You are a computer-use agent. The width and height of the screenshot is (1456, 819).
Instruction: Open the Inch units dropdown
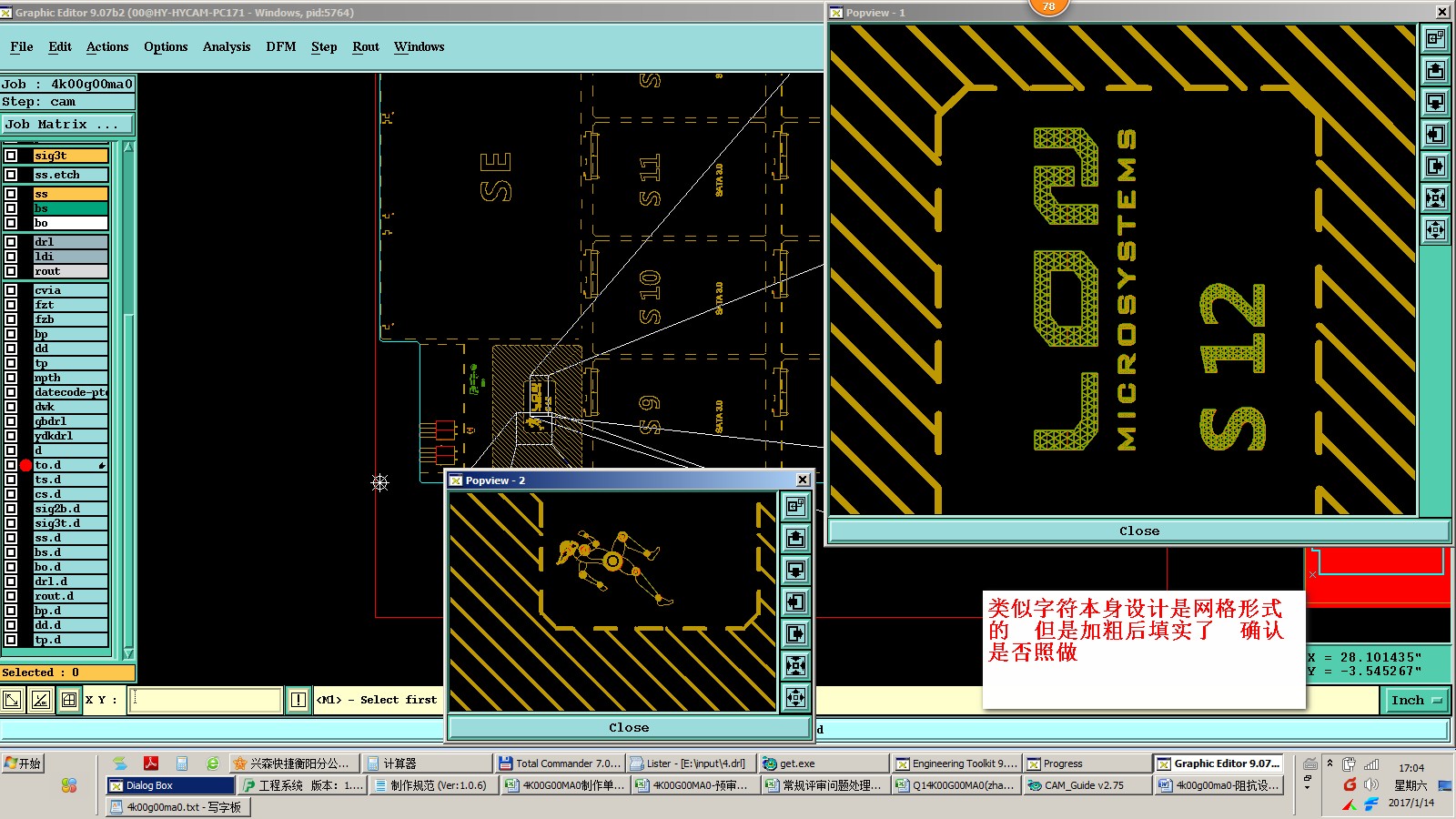click(1417, 700)
